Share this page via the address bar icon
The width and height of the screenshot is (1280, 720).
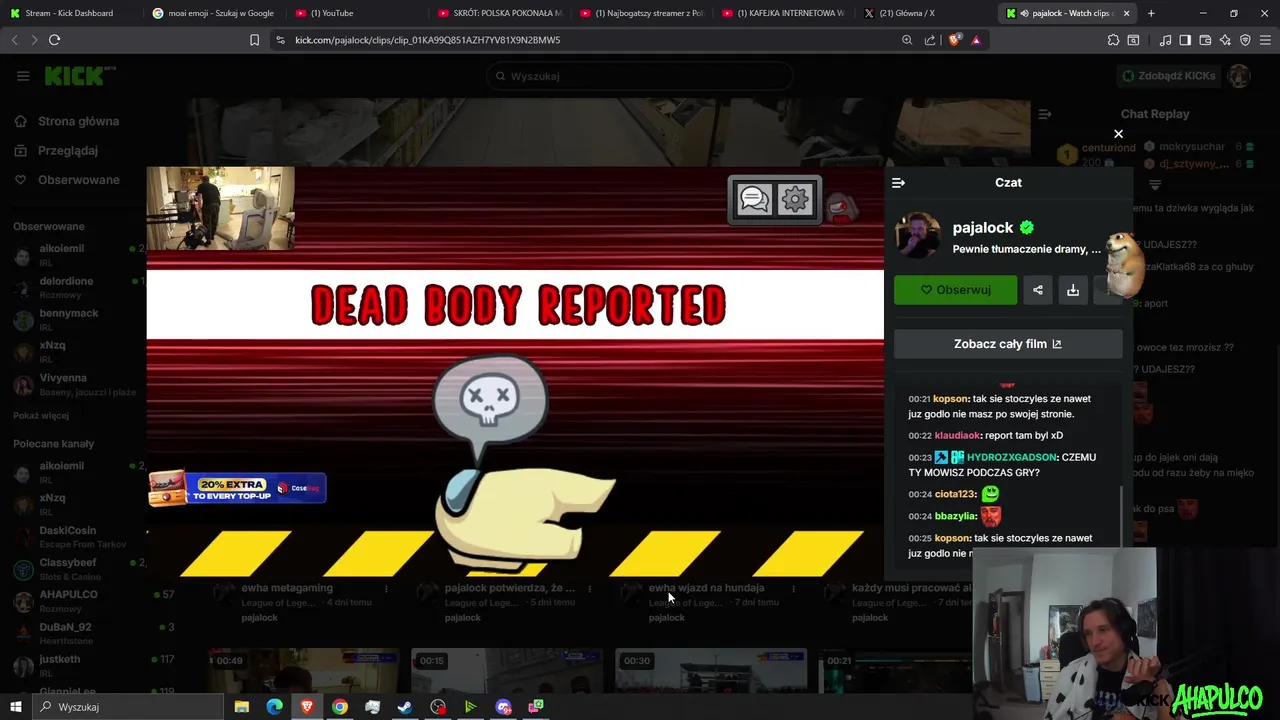(x=930, y=40)
